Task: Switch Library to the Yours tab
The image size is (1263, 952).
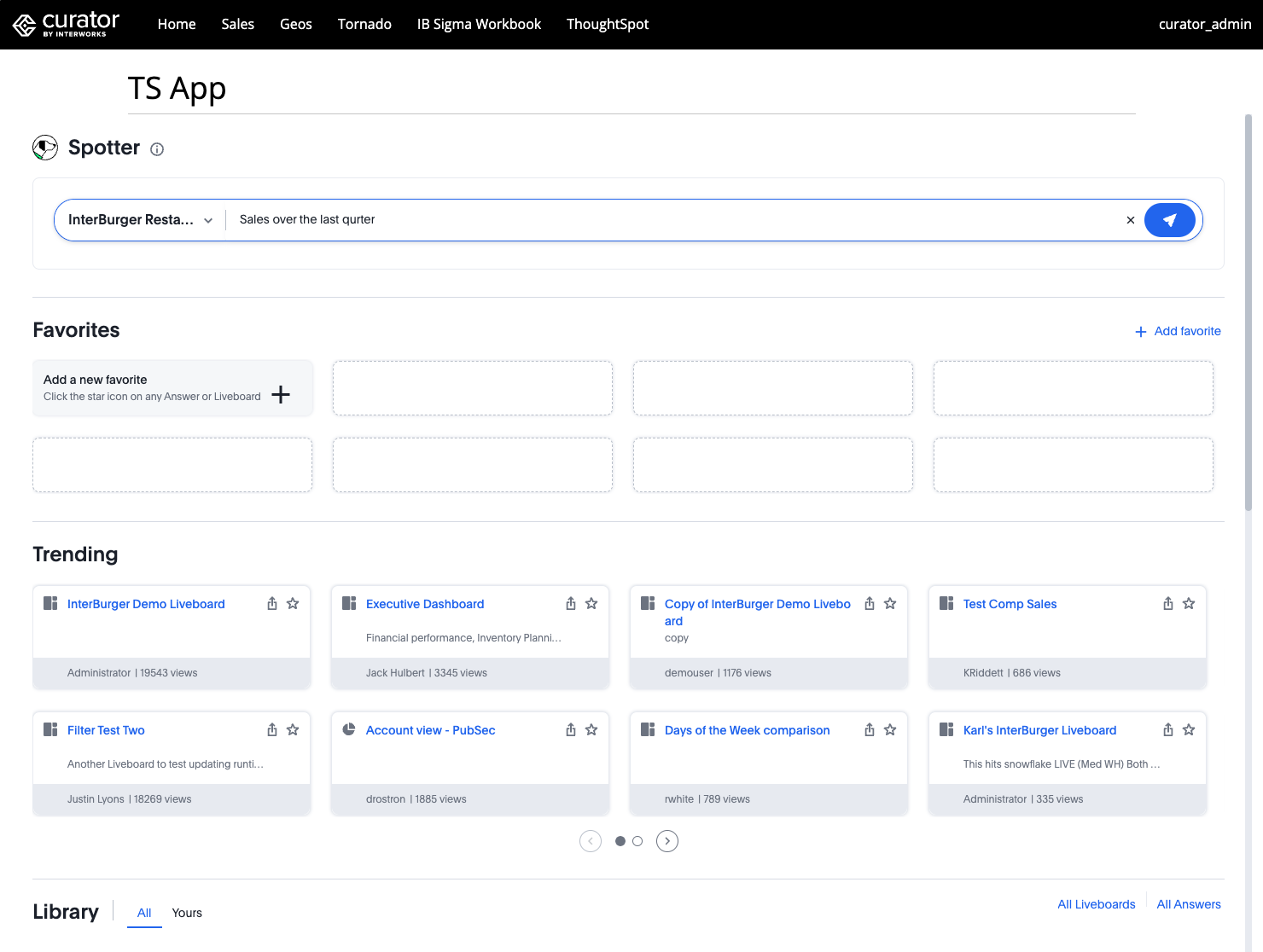Action: (187, 913)
